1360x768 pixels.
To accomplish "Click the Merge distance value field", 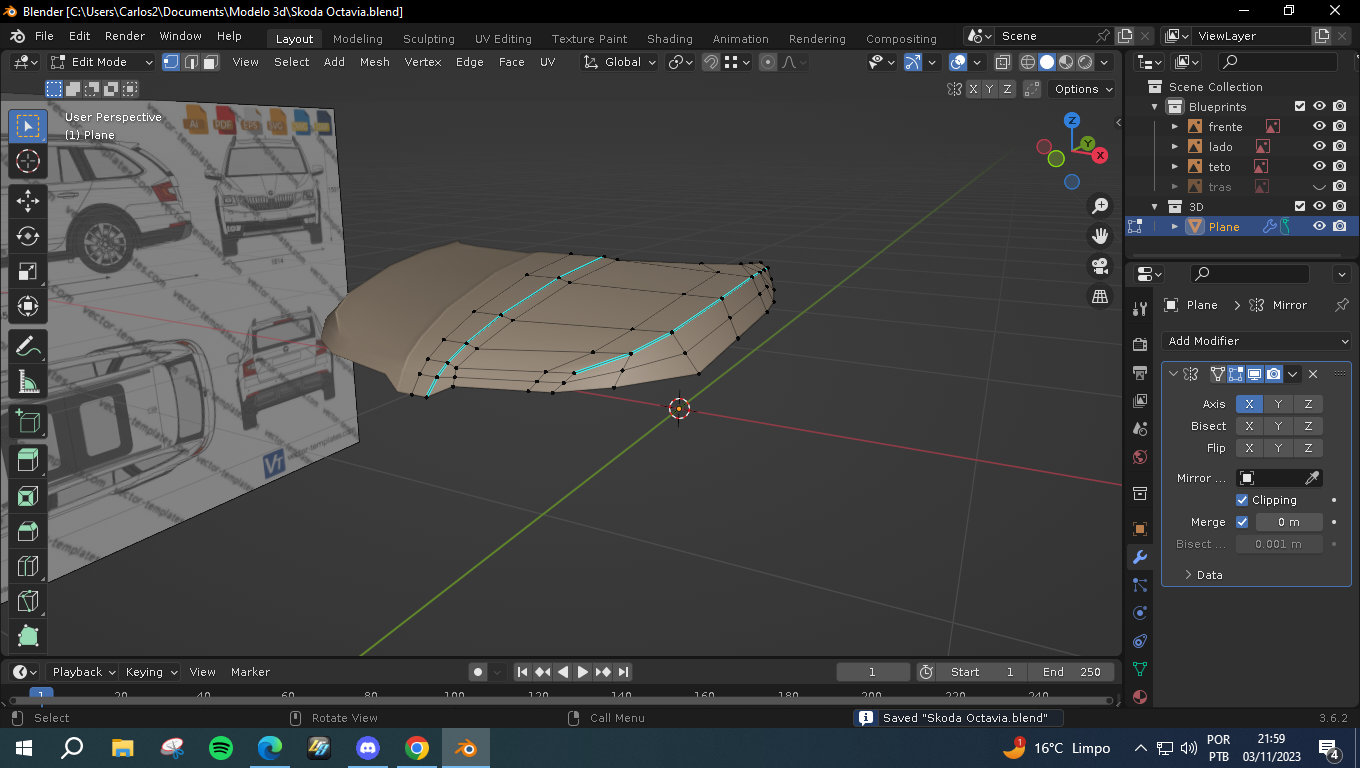I will point(1289,522).
